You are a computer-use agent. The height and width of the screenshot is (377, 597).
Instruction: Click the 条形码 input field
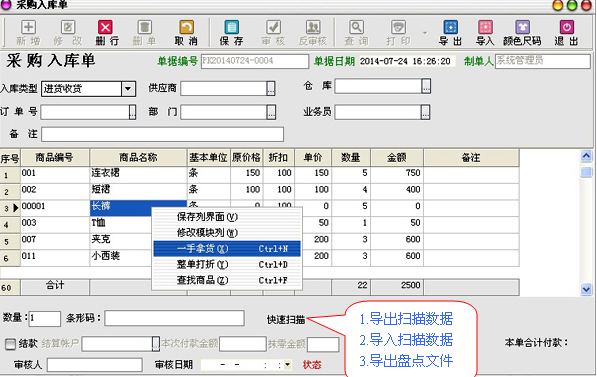coord(174,318)
